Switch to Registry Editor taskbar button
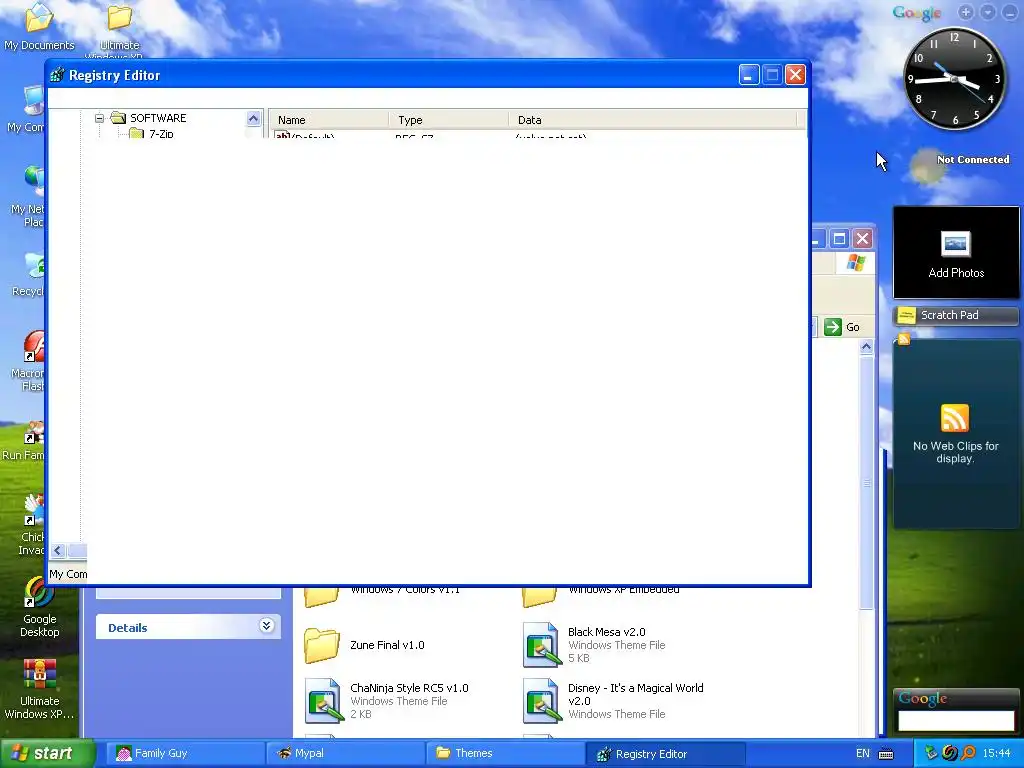 665,754
